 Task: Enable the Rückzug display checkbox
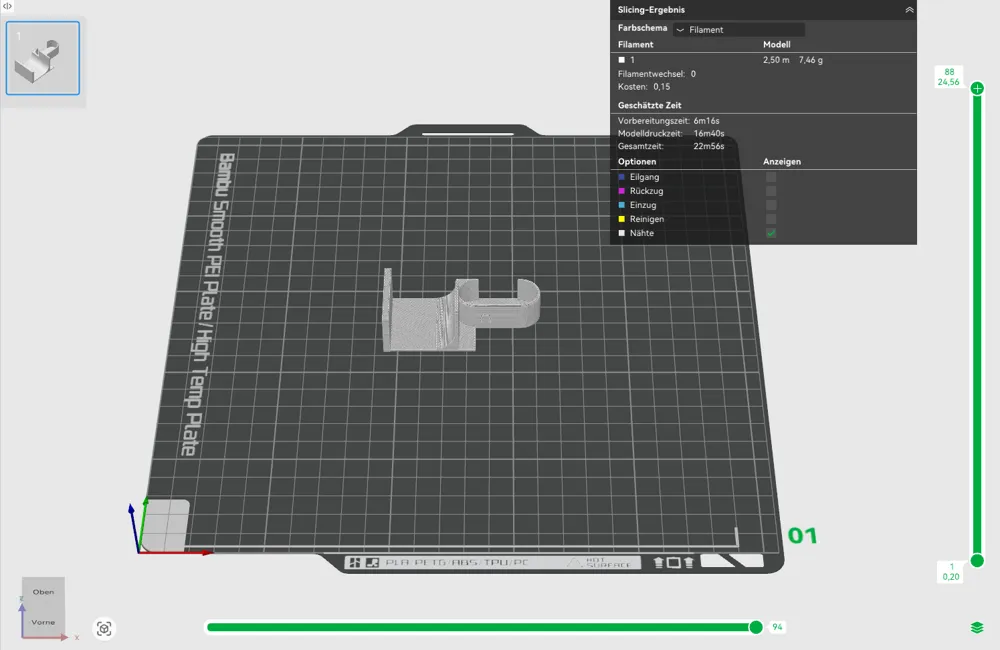tap(771, 191)
